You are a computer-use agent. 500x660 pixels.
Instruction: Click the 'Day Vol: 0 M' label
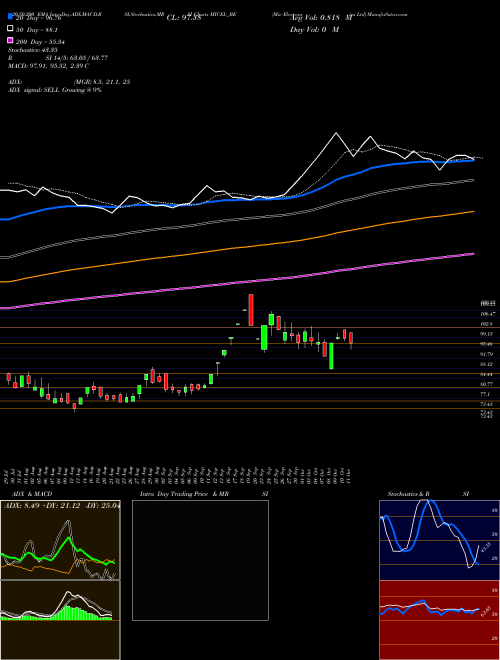314,29
